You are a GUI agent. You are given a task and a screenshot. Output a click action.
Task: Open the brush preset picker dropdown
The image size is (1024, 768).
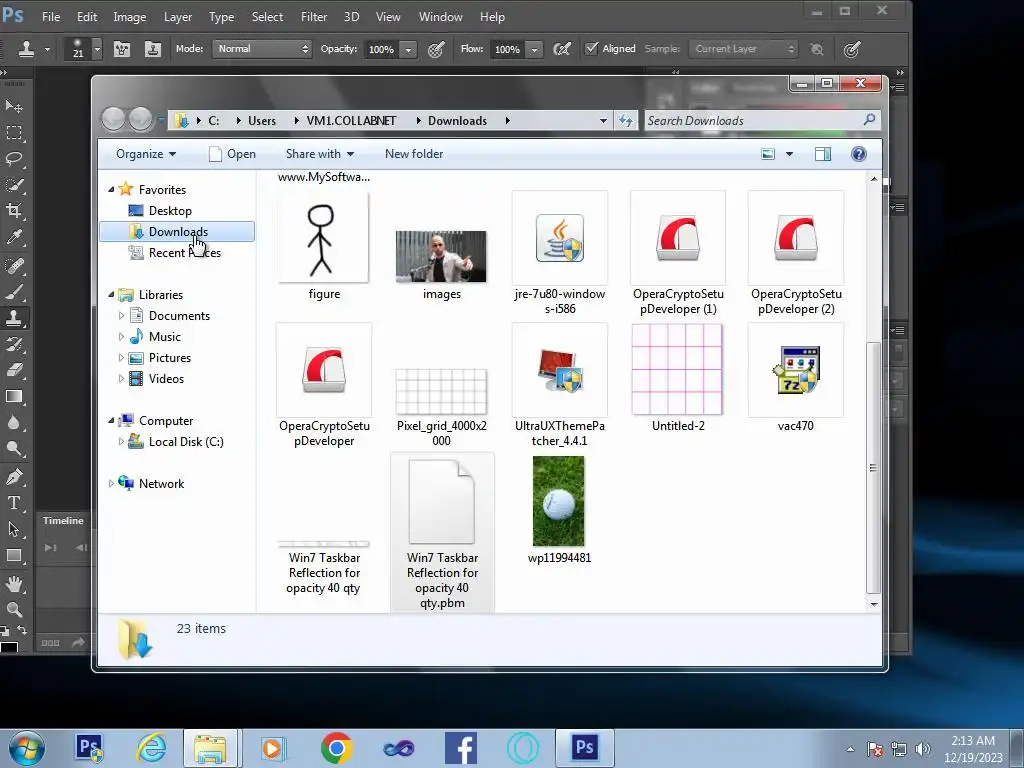point(97,49)
